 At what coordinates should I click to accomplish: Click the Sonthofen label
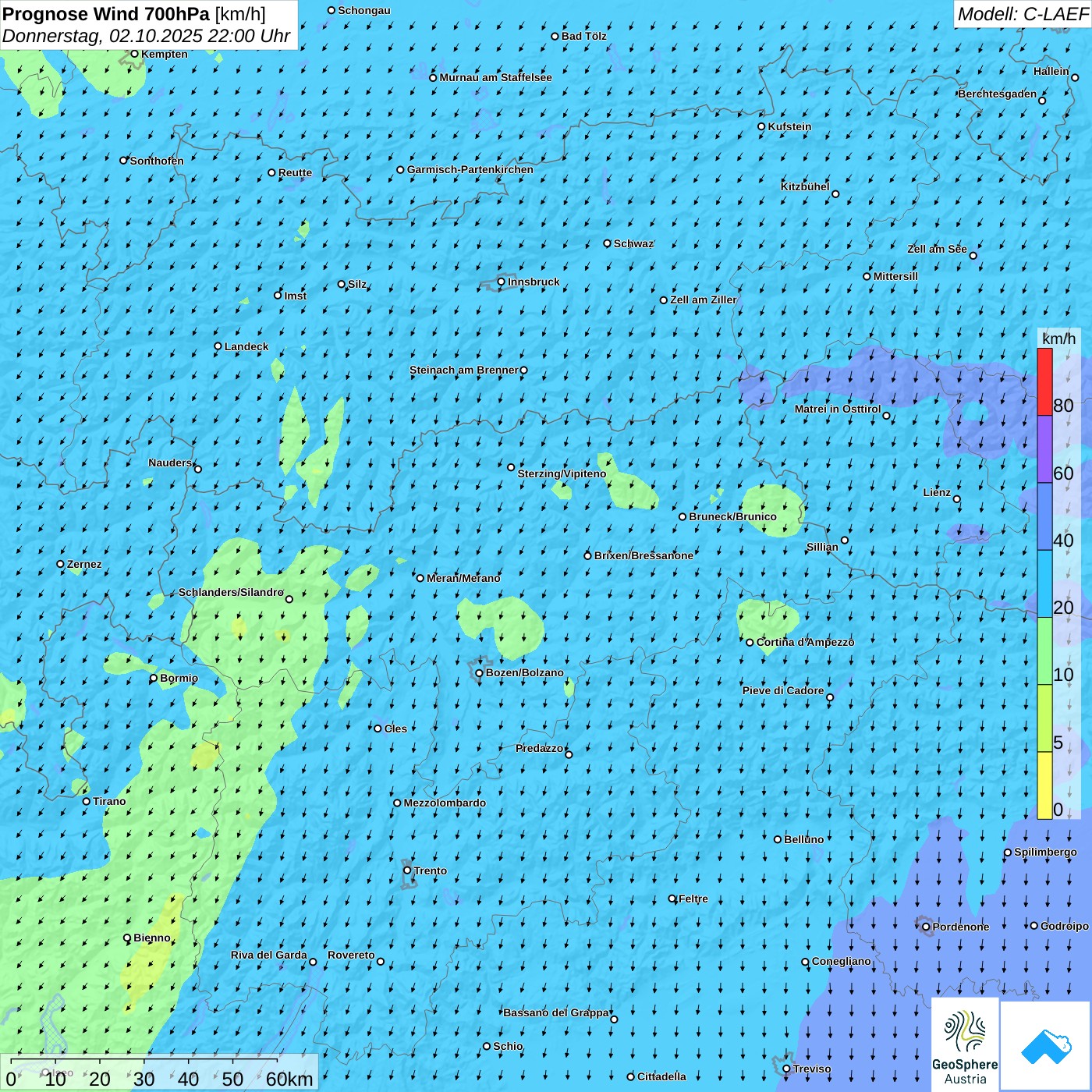157,161
